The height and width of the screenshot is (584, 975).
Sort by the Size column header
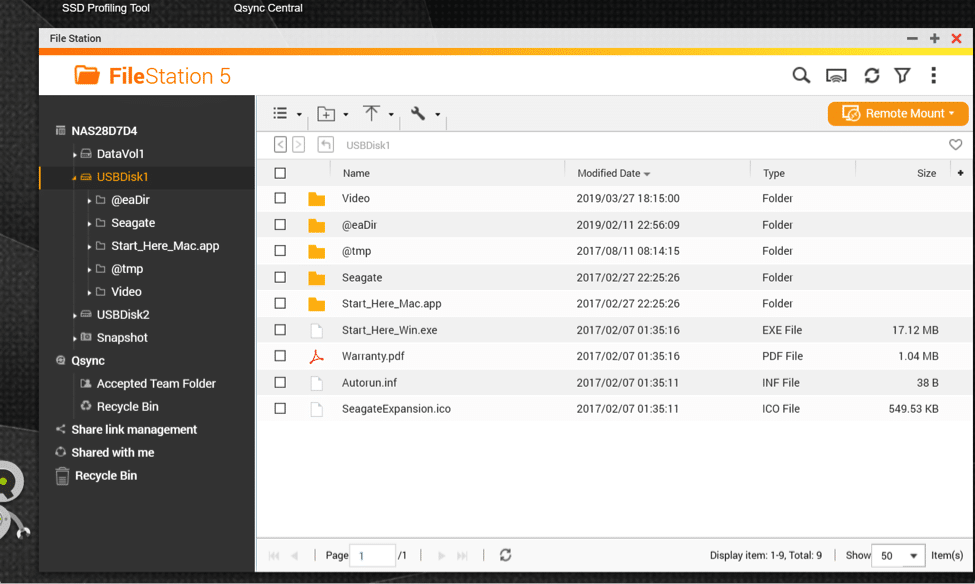click(926, 174)
